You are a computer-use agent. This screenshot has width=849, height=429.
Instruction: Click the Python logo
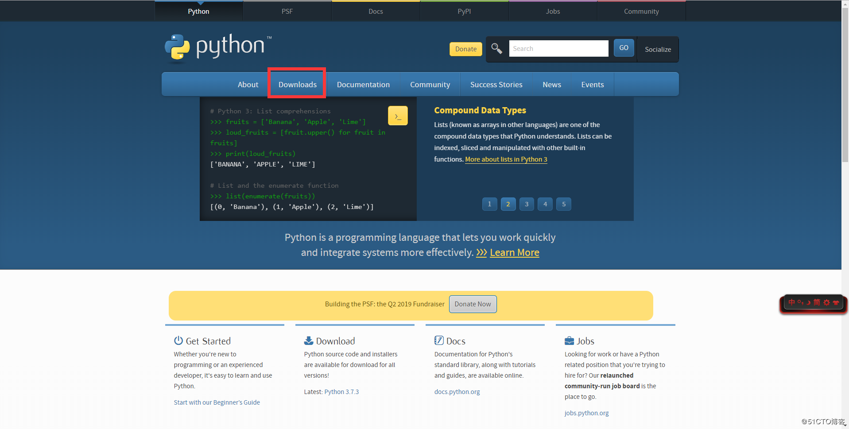[x=218, y=47]
